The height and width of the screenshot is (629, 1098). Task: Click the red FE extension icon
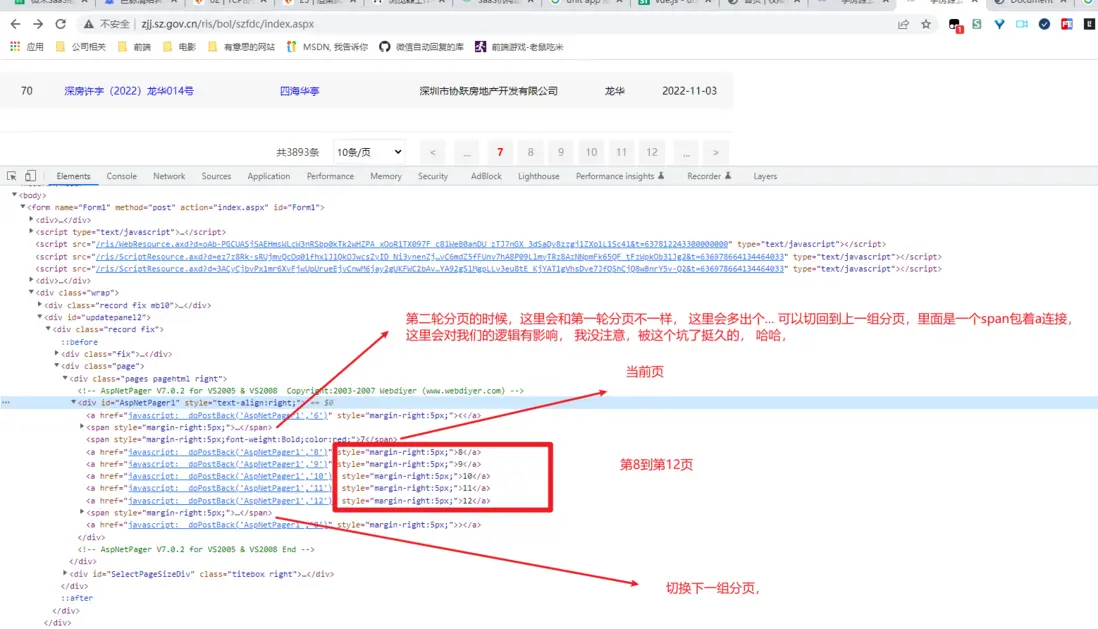pos(1066,24)
